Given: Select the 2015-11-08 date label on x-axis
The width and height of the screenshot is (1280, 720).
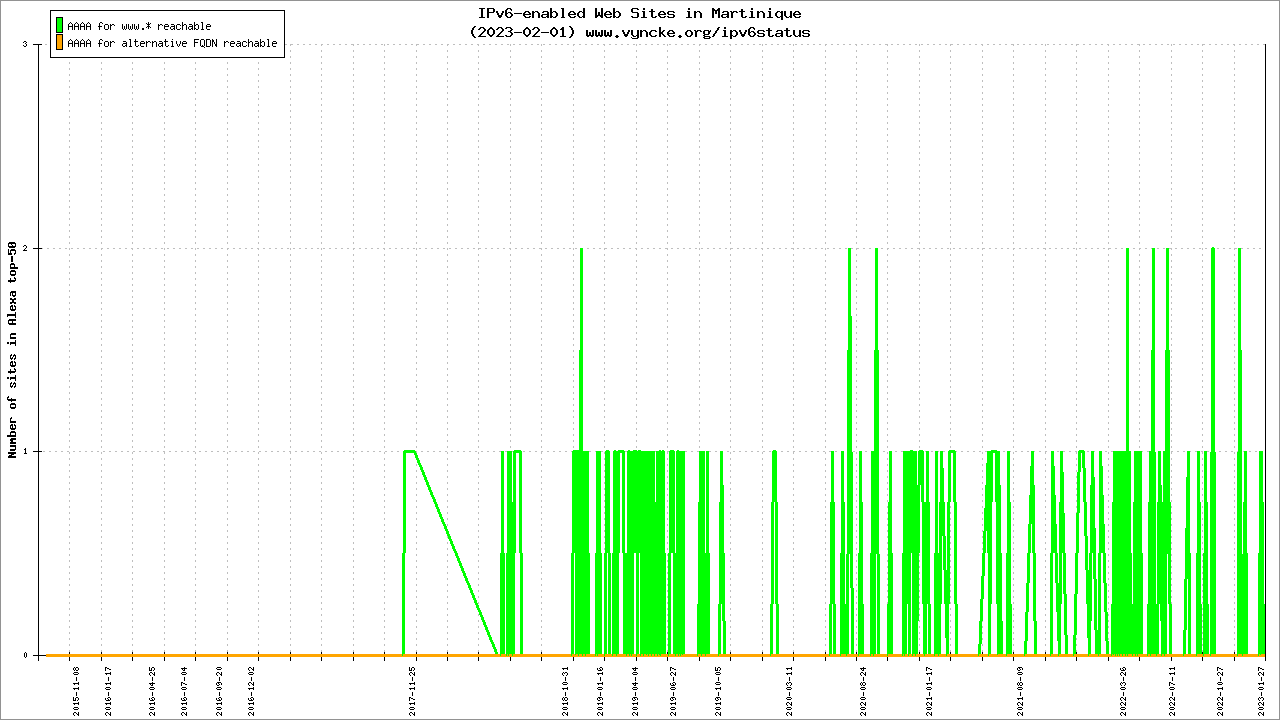Looking at the screenshot, I should pos(76,690).
